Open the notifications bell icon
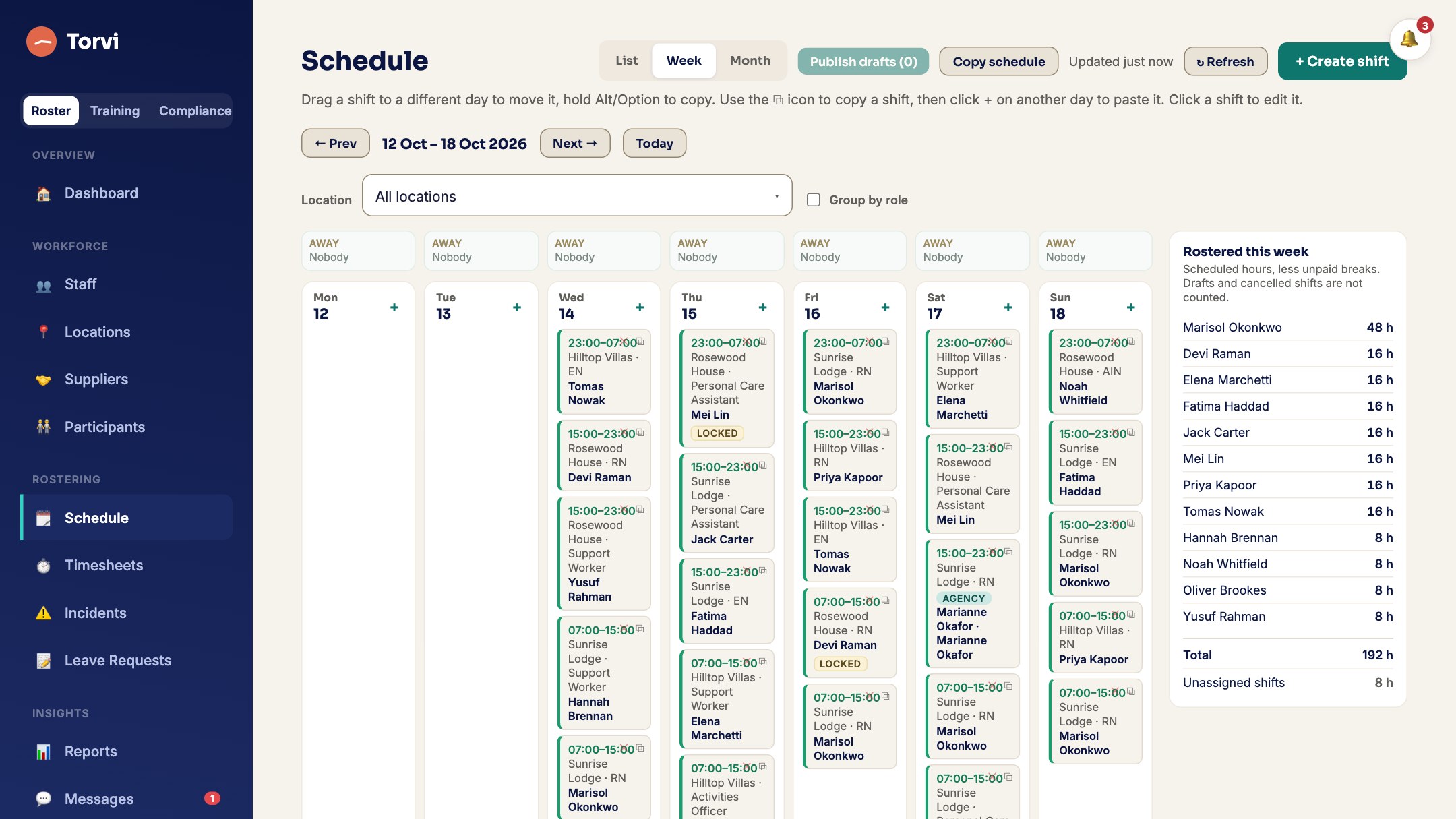This screenshot has height=819, width=1456. [1409, 40]
